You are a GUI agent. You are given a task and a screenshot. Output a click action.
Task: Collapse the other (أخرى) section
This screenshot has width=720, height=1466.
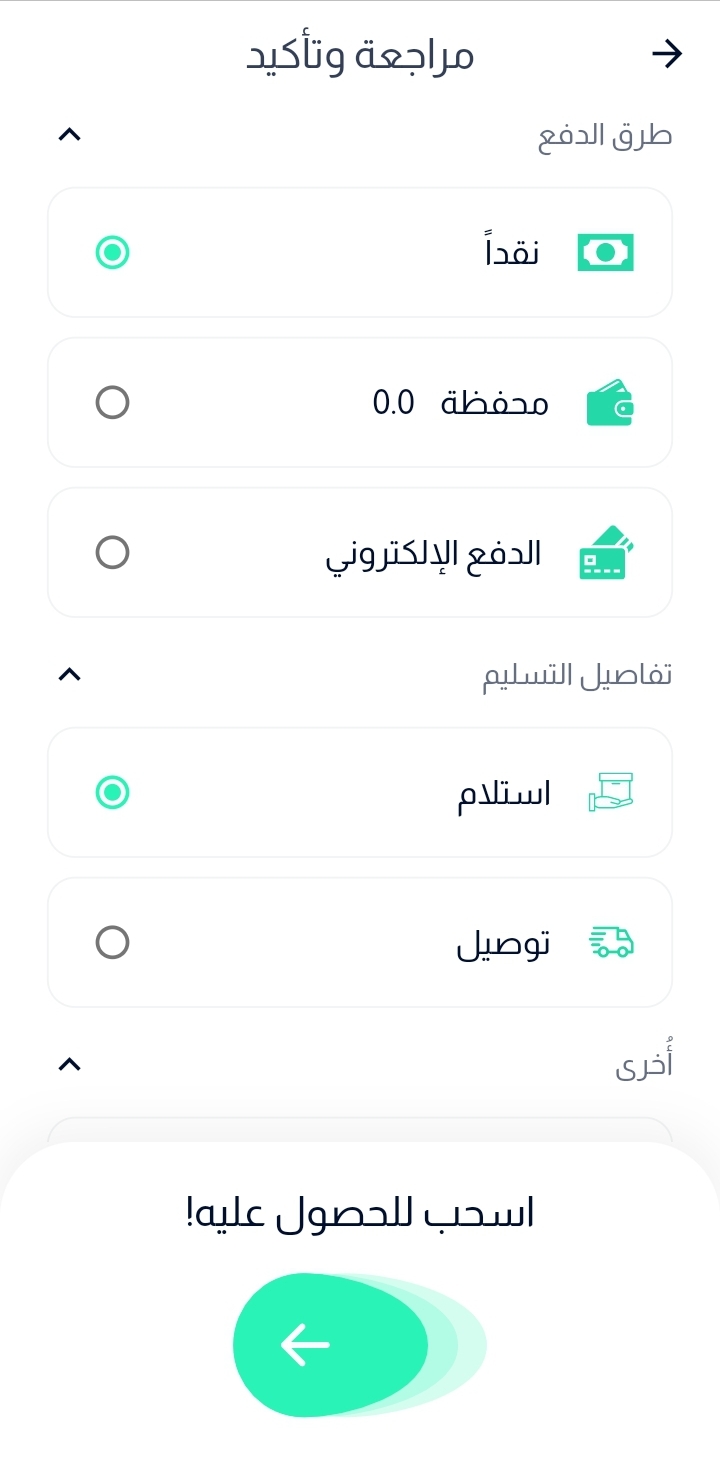[69, 1065]
